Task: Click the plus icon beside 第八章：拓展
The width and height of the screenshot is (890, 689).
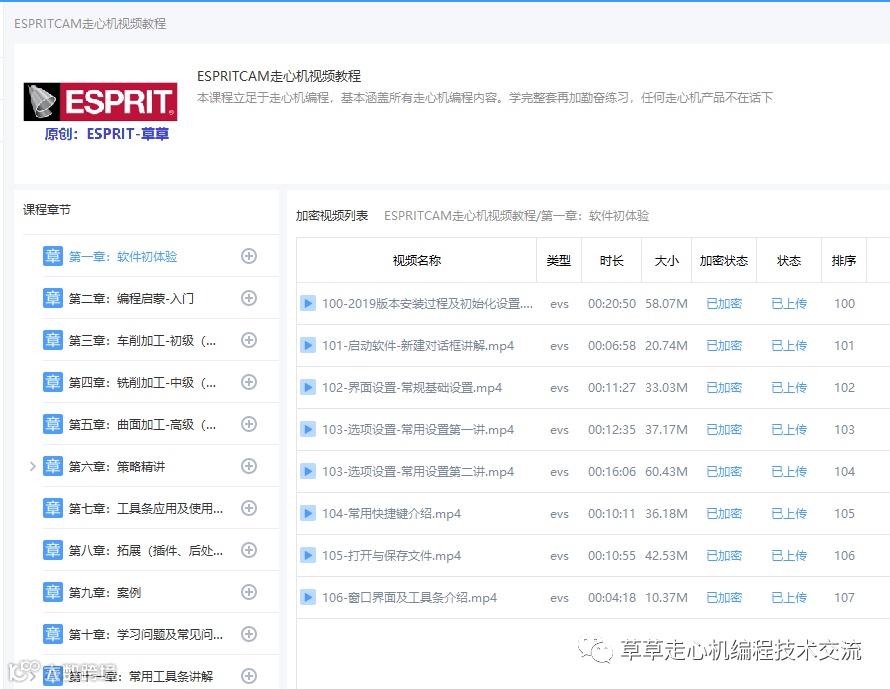Action: 249,550
